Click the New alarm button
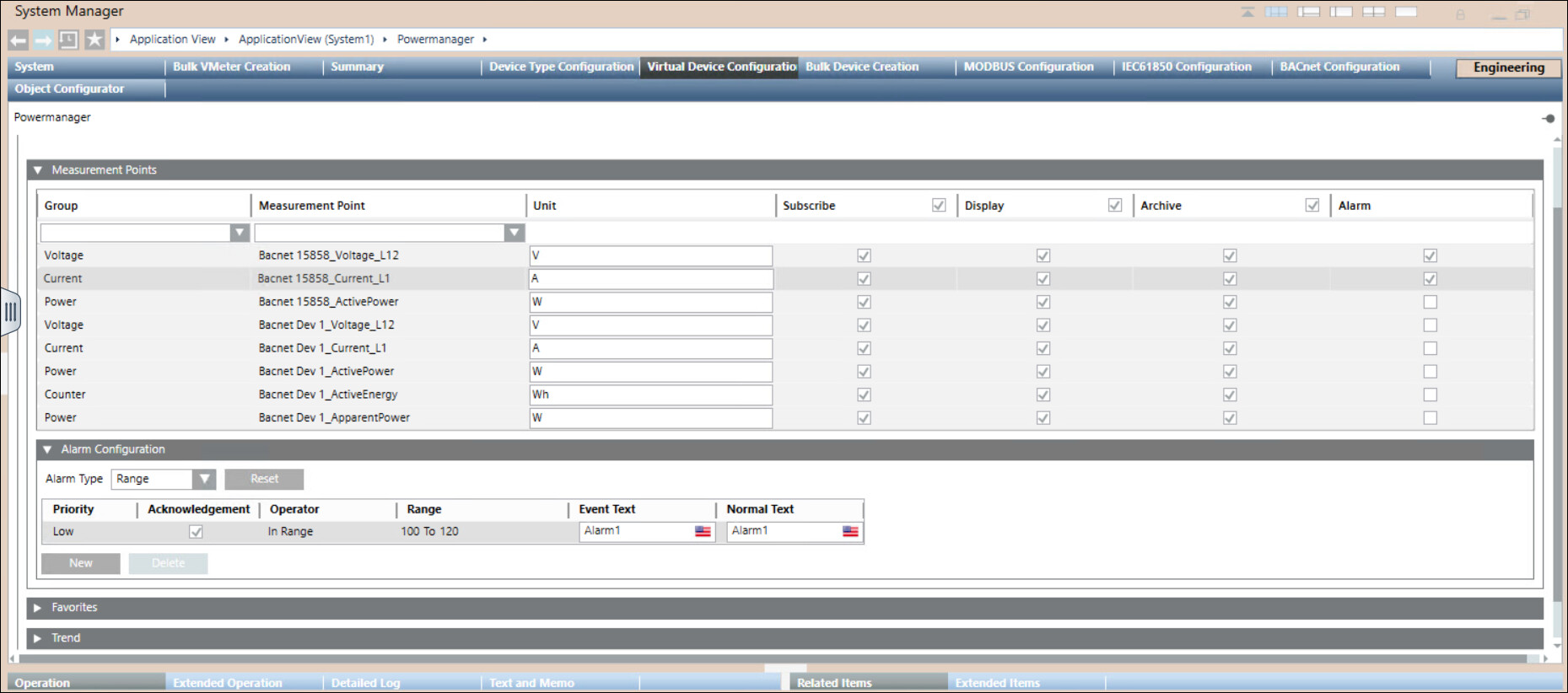This screenshot has width=1568, height=693. click(x=81, y=563)
